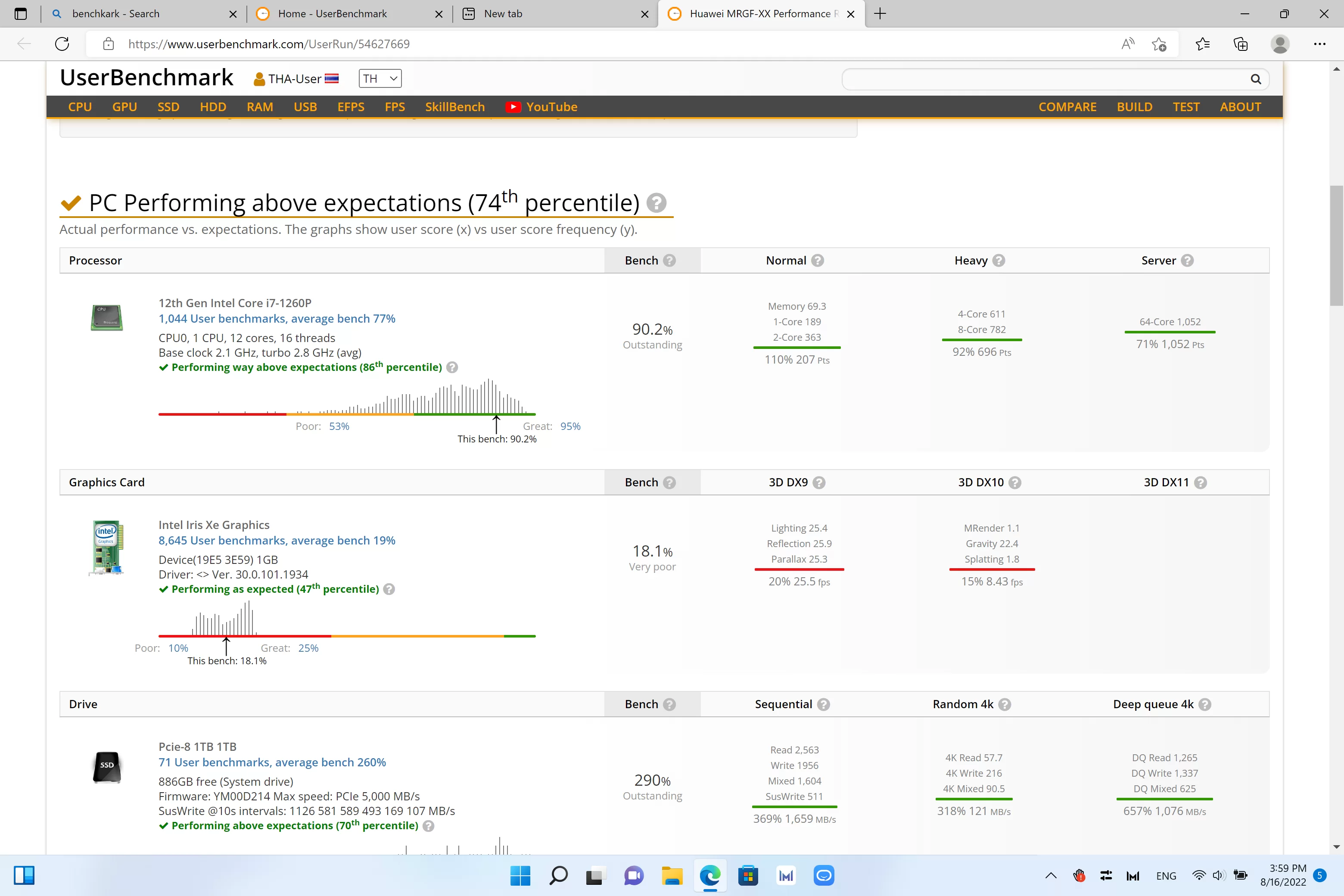1344x896 pixels.
Task: Open the RAM menu item
Action: [x=259, y=107]
